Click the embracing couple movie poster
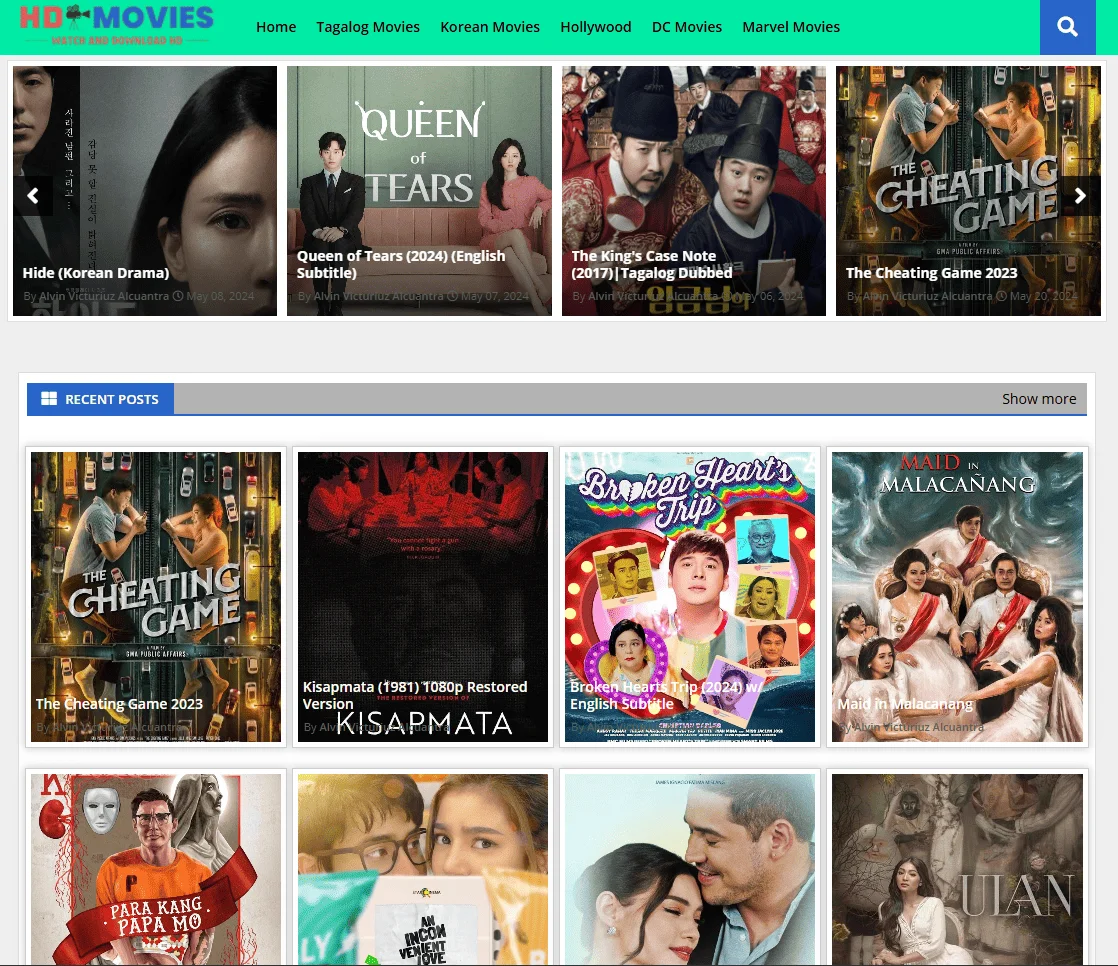1118x966 pixels. point(689,869)
